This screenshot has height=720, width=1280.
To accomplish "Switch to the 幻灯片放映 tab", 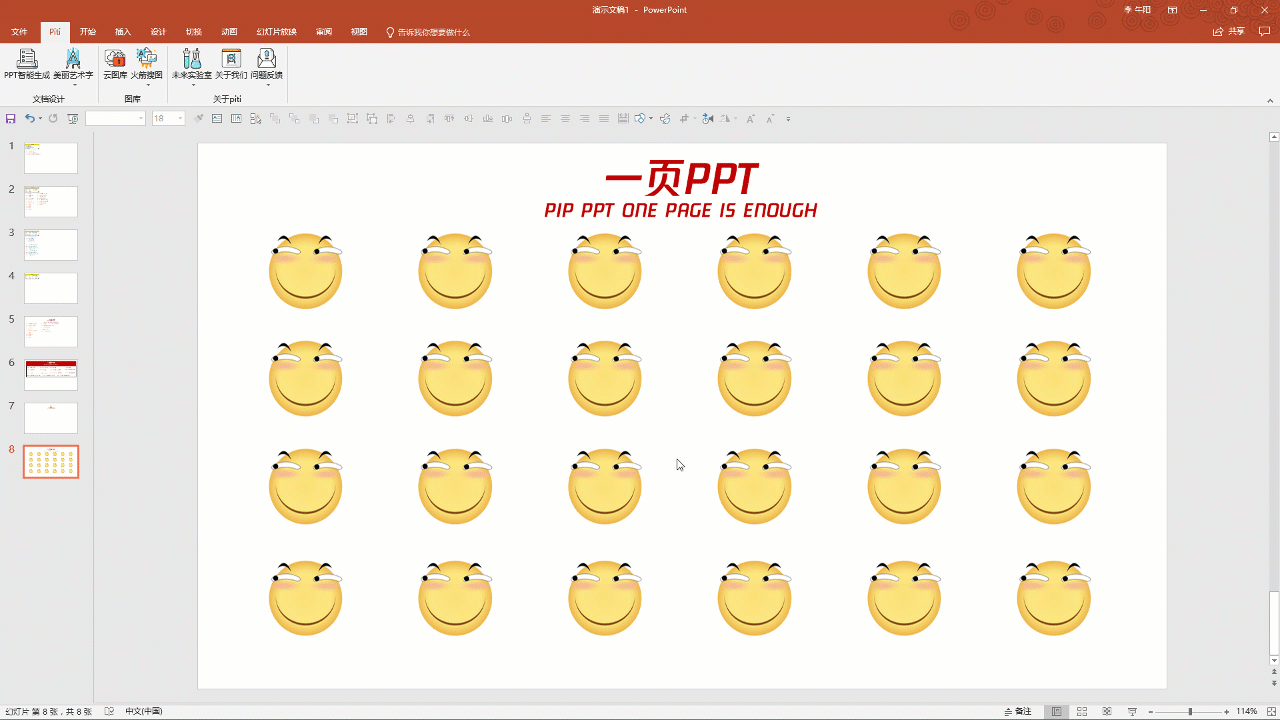I will click(276, 32).
